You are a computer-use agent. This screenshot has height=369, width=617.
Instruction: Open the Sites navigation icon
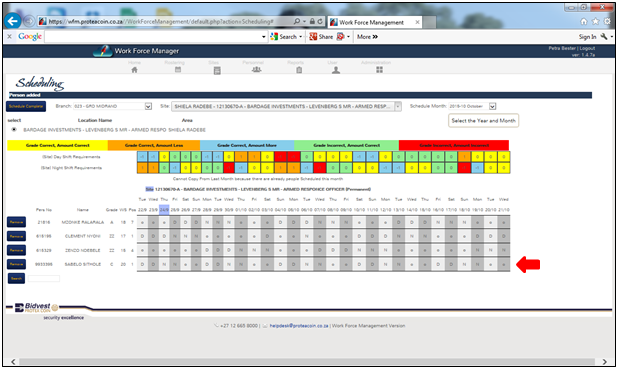pos(217,70)
